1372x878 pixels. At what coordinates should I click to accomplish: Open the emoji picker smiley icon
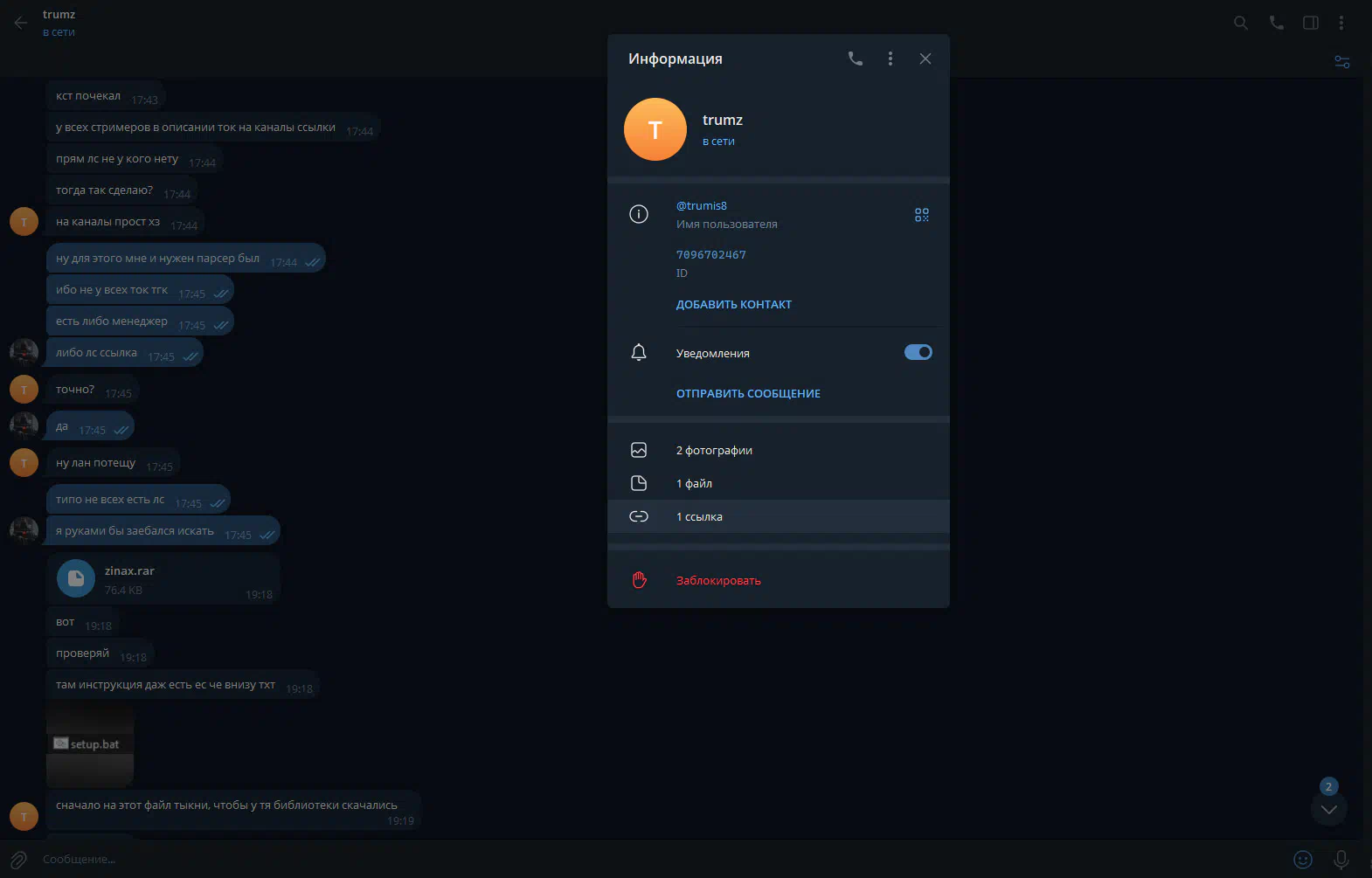[1302, 860]
